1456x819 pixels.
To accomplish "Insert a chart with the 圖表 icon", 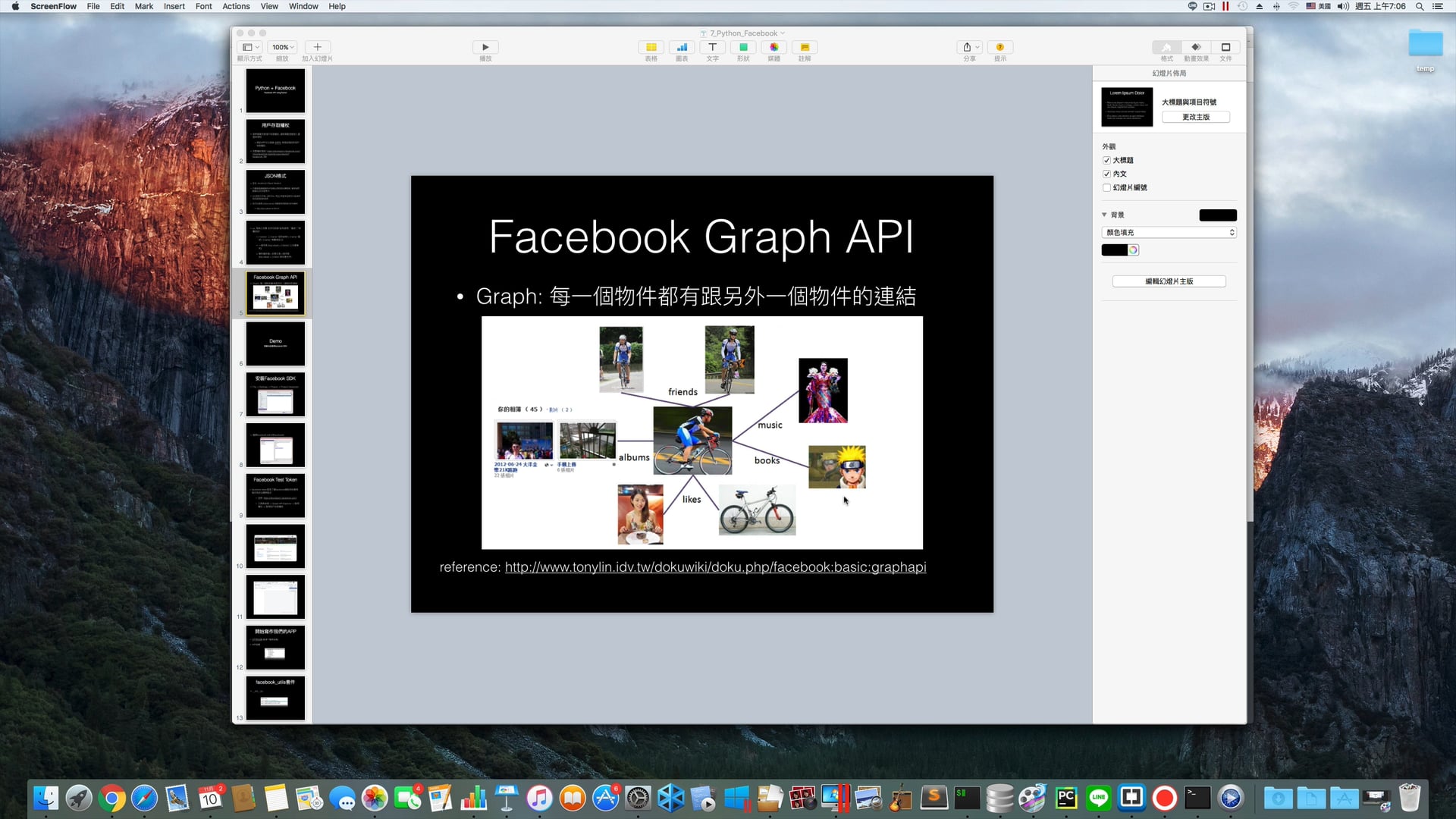I will [x=681, y=47].
